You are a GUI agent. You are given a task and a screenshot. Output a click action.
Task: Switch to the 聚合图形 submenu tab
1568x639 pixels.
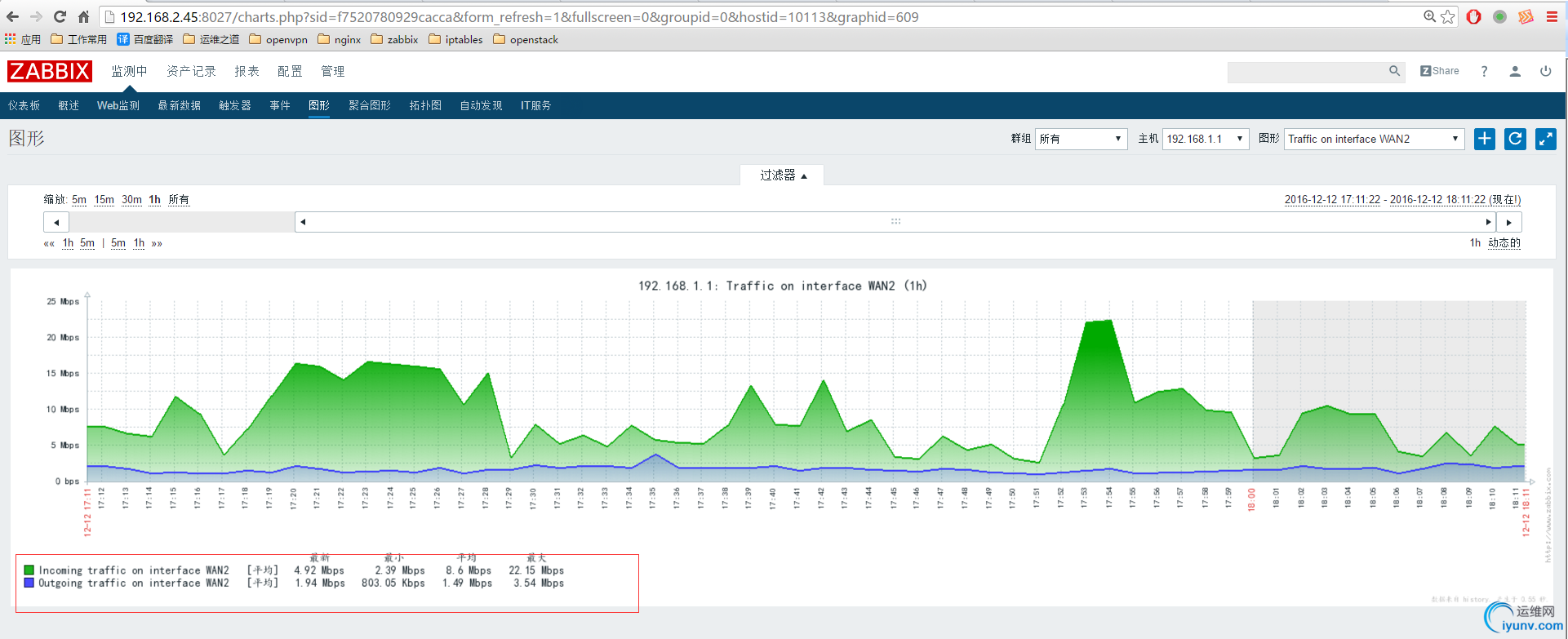click(370, 105)
